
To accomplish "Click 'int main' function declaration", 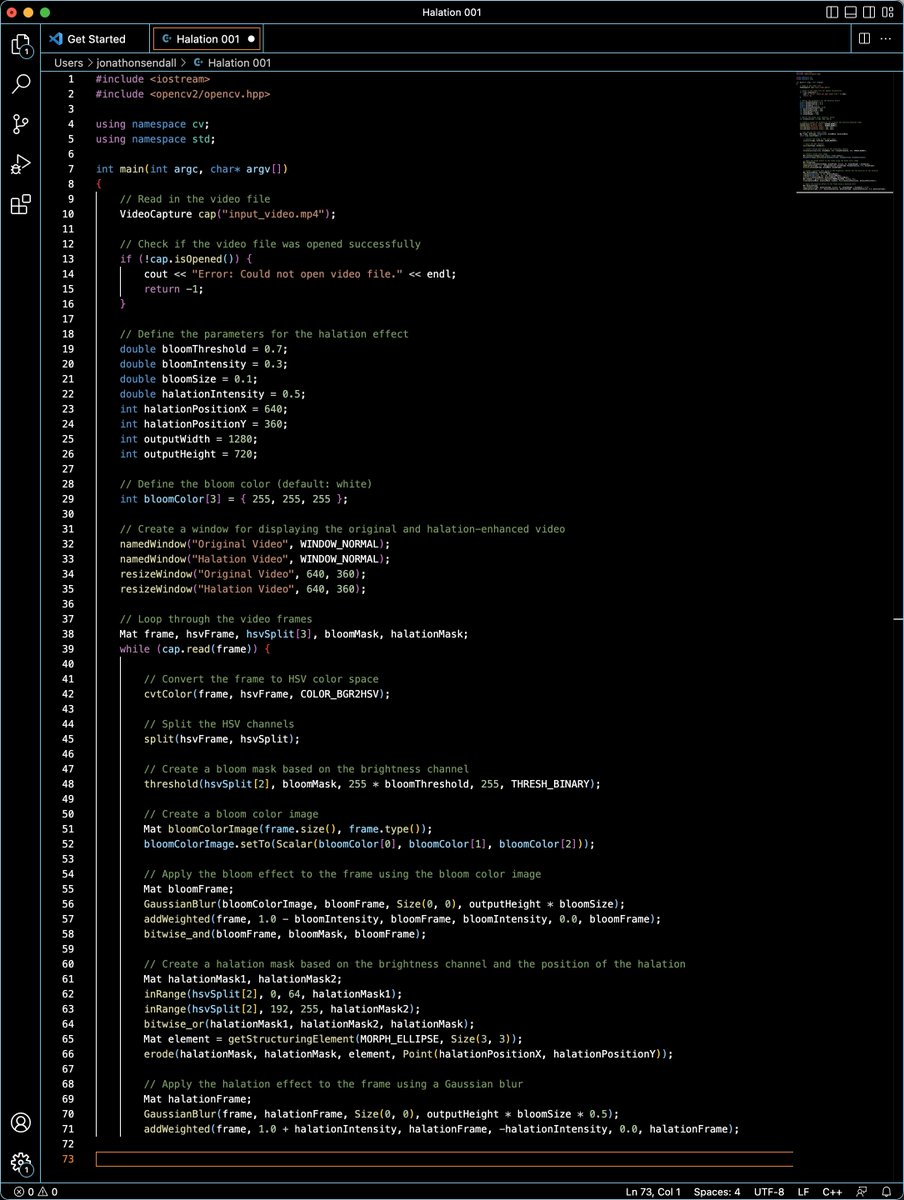I will tap(118, 169).
